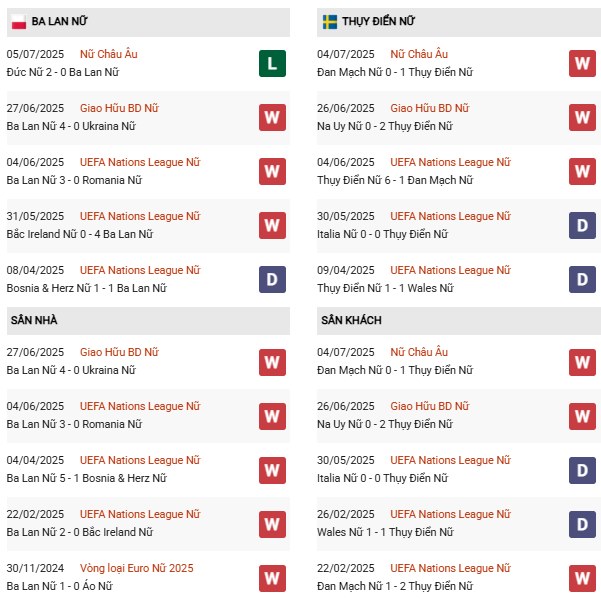This screenshot has height=599, width=601.
Task: Select the Bắc Ireland Nữ 0-4 Ba Lan Nữ result
Action: pyautogui.click(x=79, y=234)
